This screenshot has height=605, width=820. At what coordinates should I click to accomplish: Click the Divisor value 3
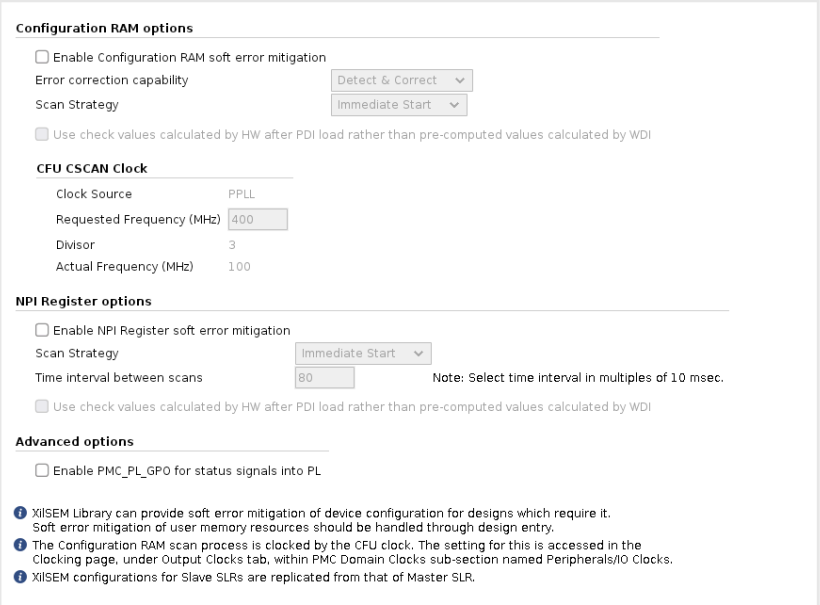pos(233,243)
